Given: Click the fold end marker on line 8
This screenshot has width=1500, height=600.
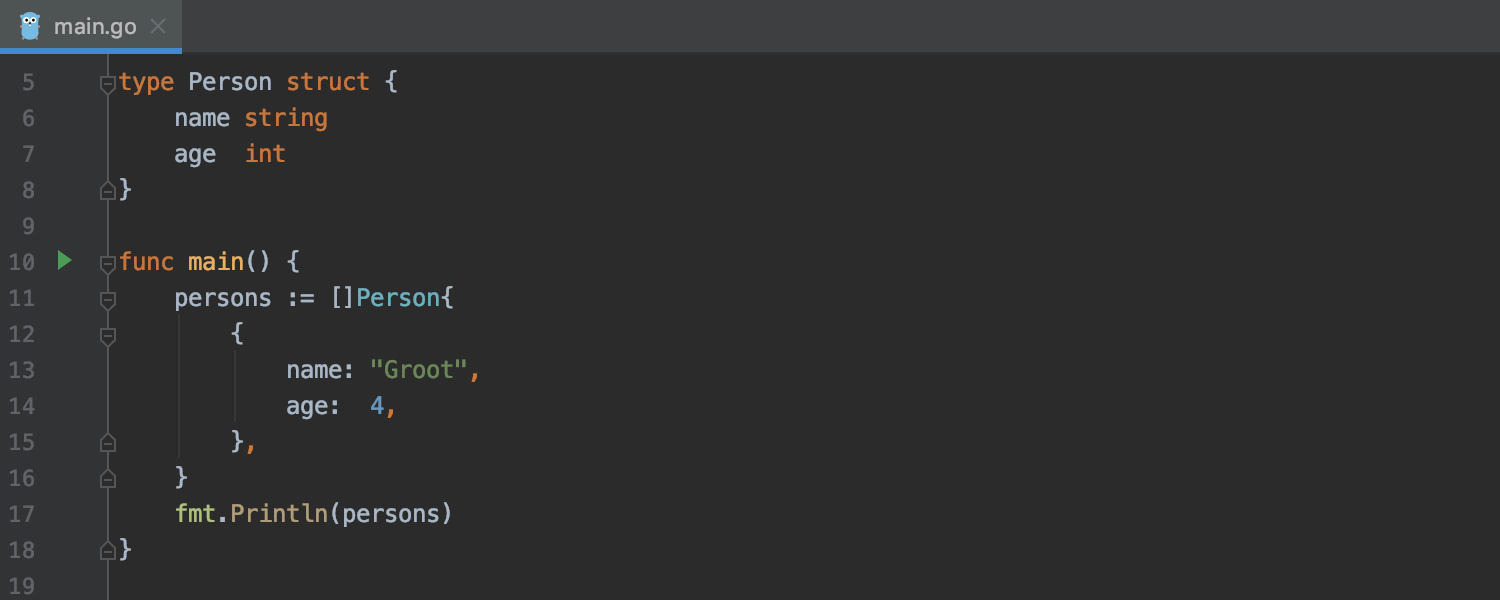Looking at the screenshot, I should point(108,190).
